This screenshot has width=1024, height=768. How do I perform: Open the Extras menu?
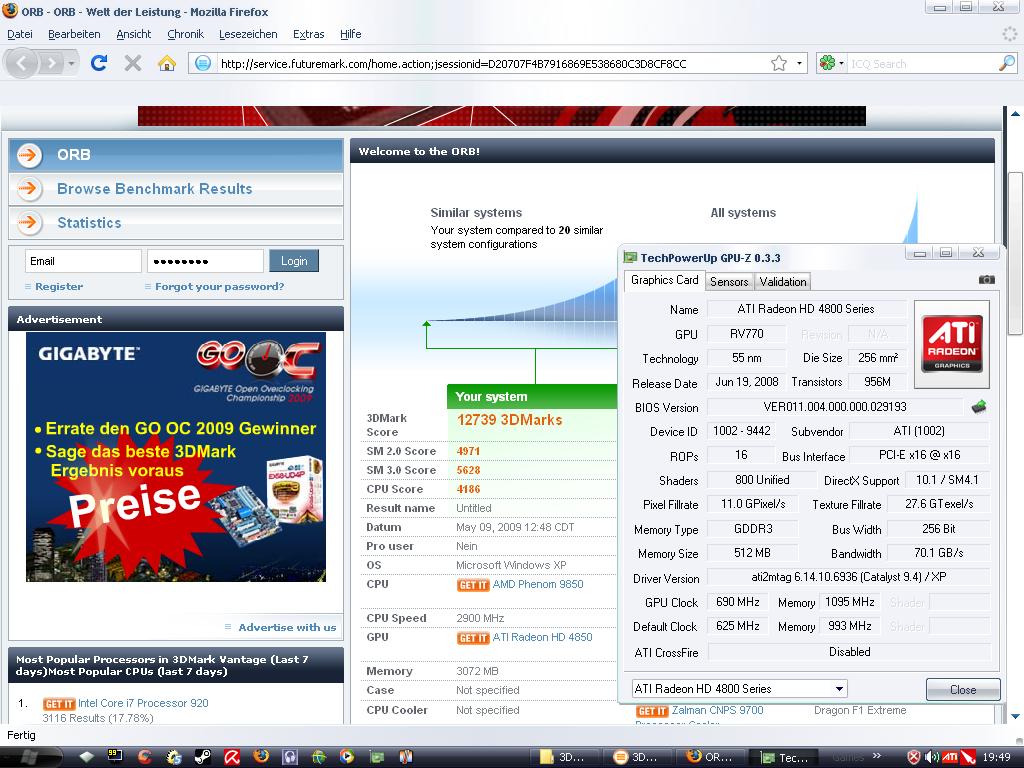[x=308, y=34]
